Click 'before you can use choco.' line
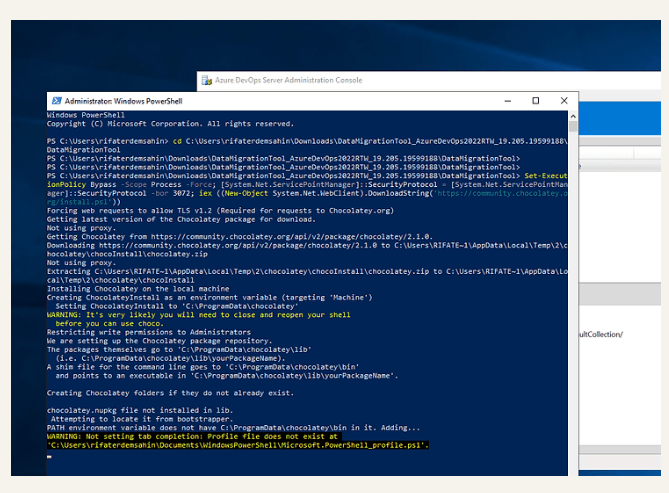The width and height of the screenshot is (669, 493). pos(110,324)
